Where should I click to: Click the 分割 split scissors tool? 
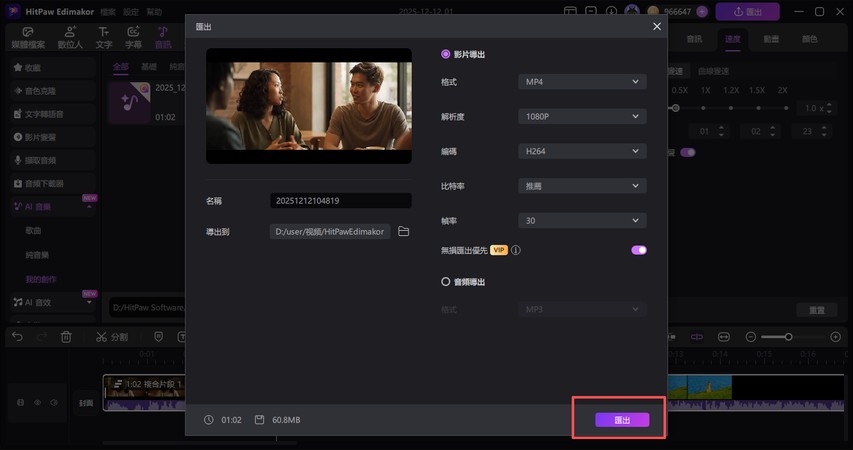pos(112,337)
